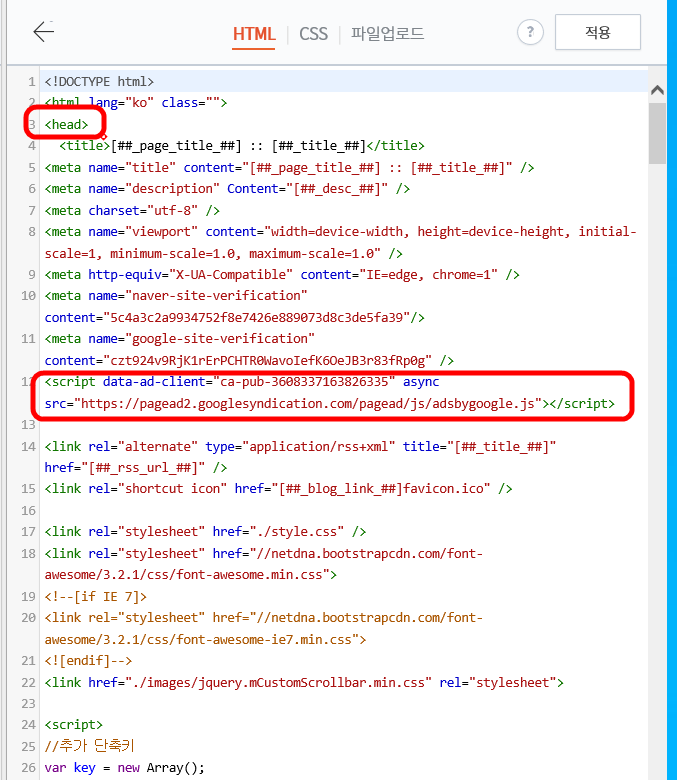The height and width of the screenshot is (780, 677).
Task: Apply changes with the 적용 button
Action: [x=597, y=32]
